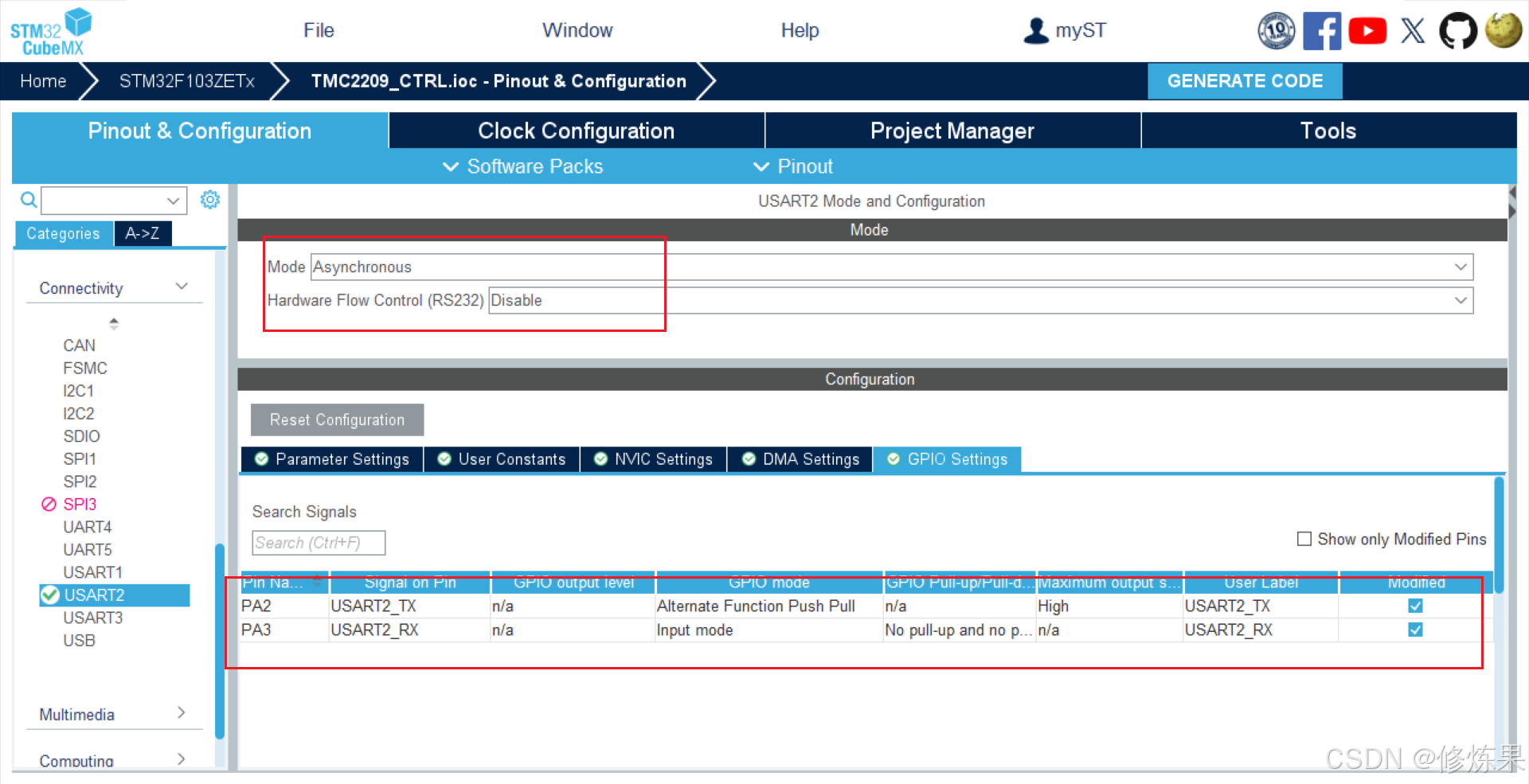Open the File menu
Screen dimensions: 1529x784
pyautogui.click(x=319, y=30)
